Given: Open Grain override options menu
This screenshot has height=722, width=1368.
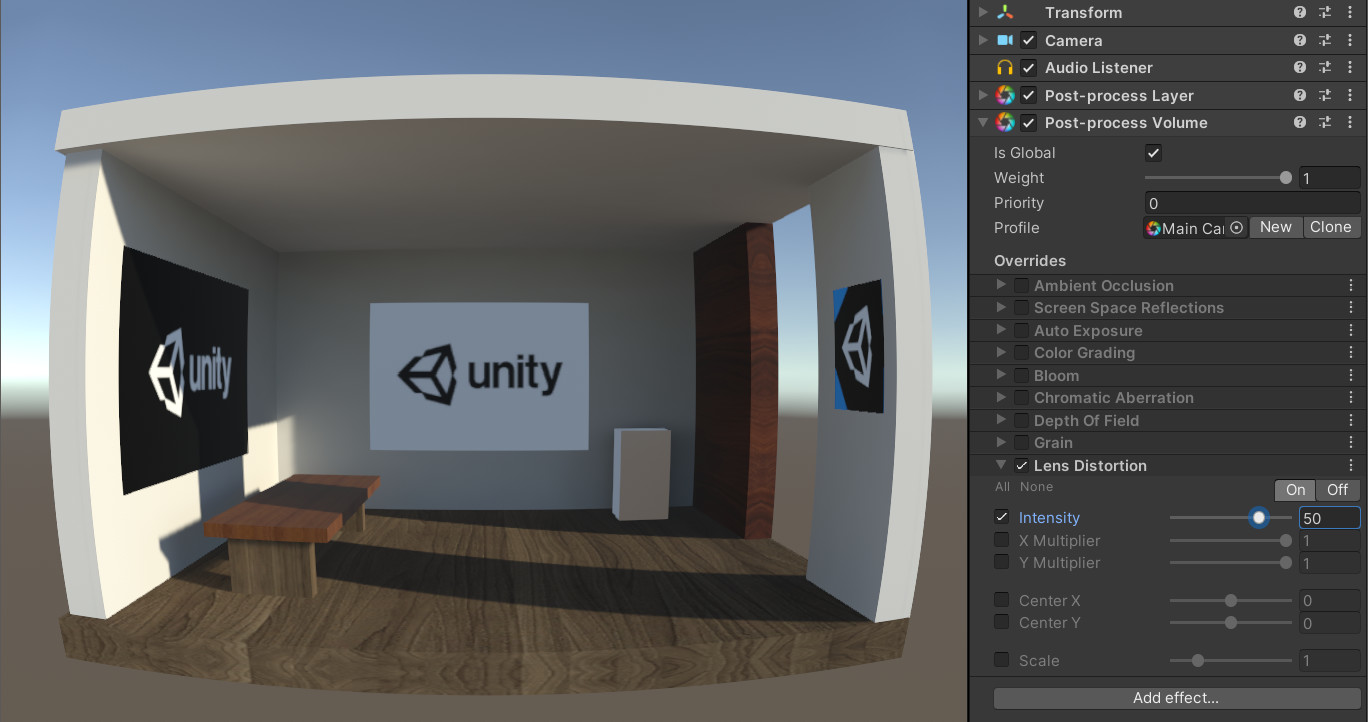Looking at the screenshot, I should click(1351, 443).
